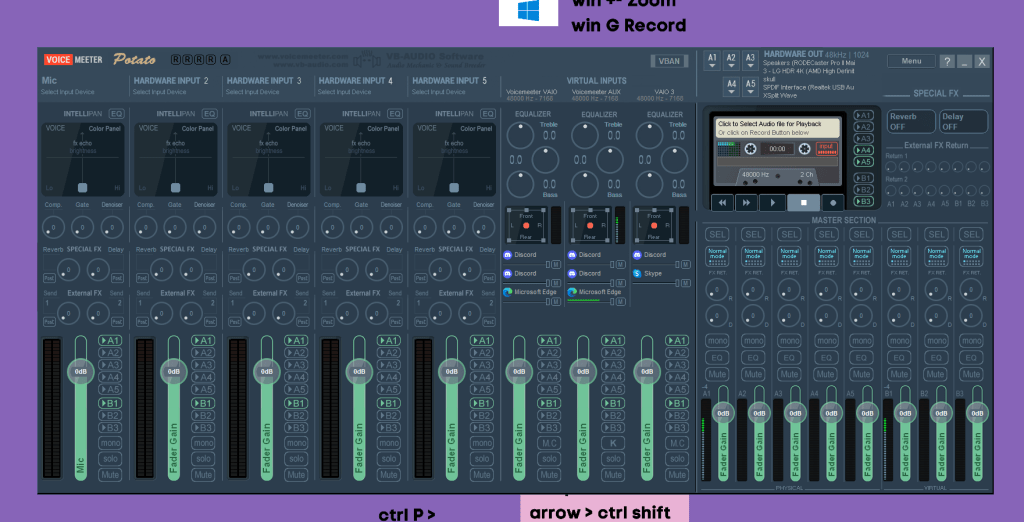Click the FX return R knob on bus A1

click(x=717, y=289)
